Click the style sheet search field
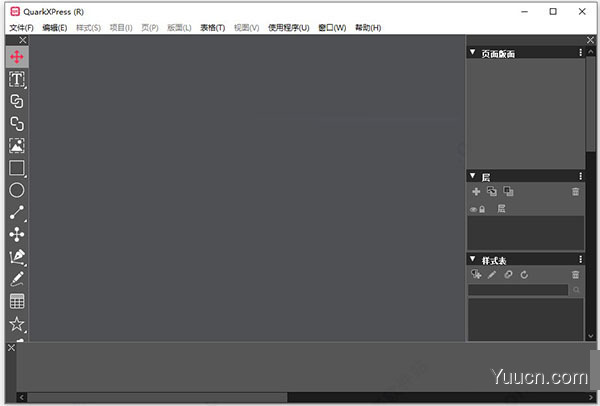 click(x=518, y=290)
